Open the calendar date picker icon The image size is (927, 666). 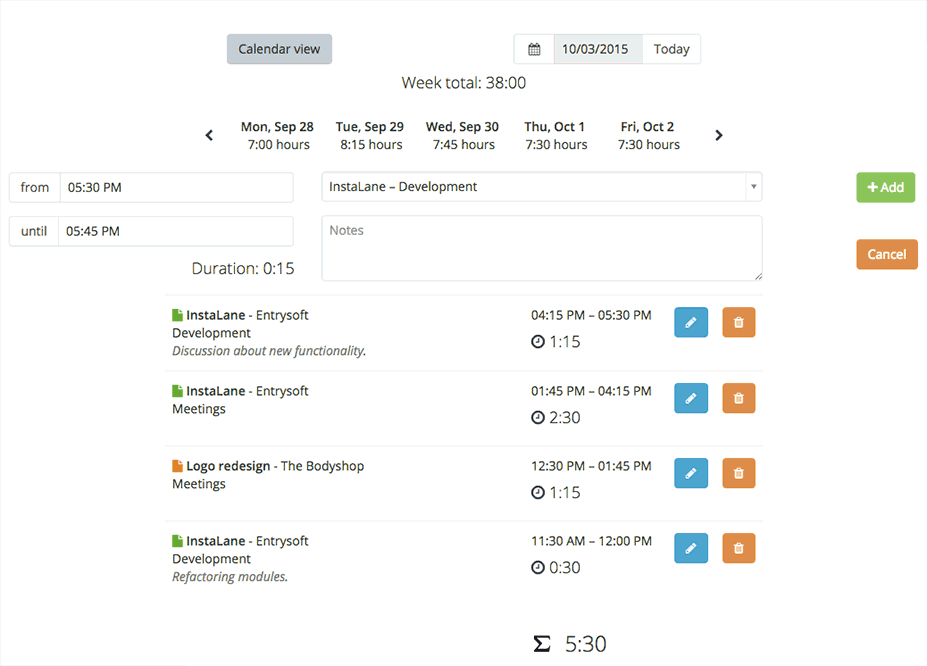pos(534,49)
